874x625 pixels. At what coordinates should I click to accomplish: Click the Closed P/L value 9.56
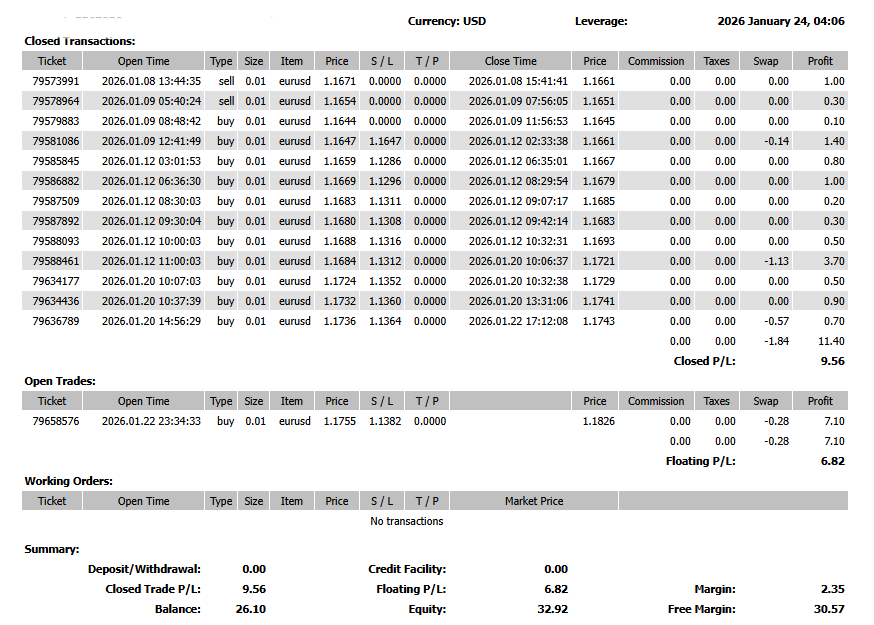coord(833,361)
